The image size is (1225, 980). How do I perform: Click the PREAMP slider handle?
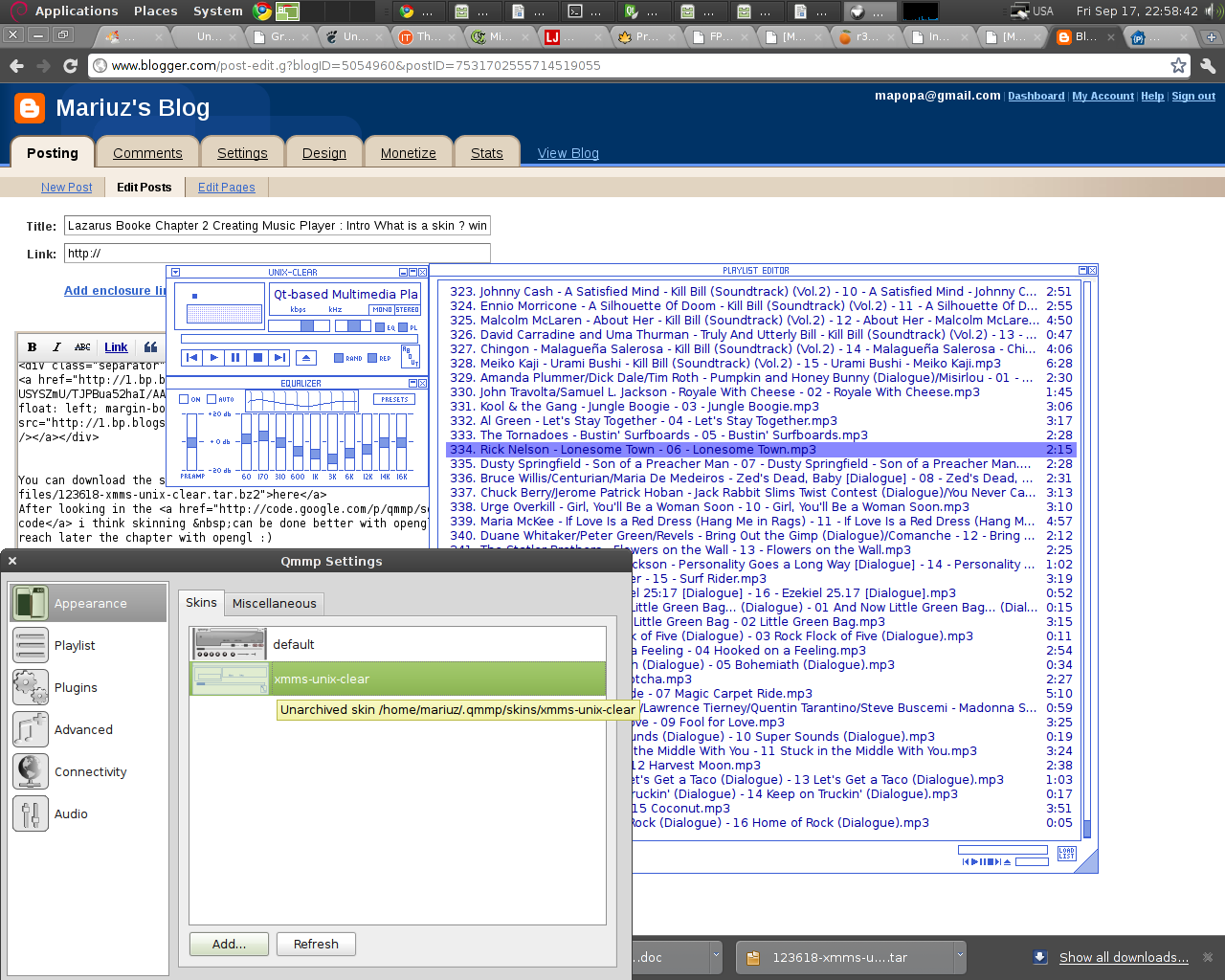coord(191,441)
